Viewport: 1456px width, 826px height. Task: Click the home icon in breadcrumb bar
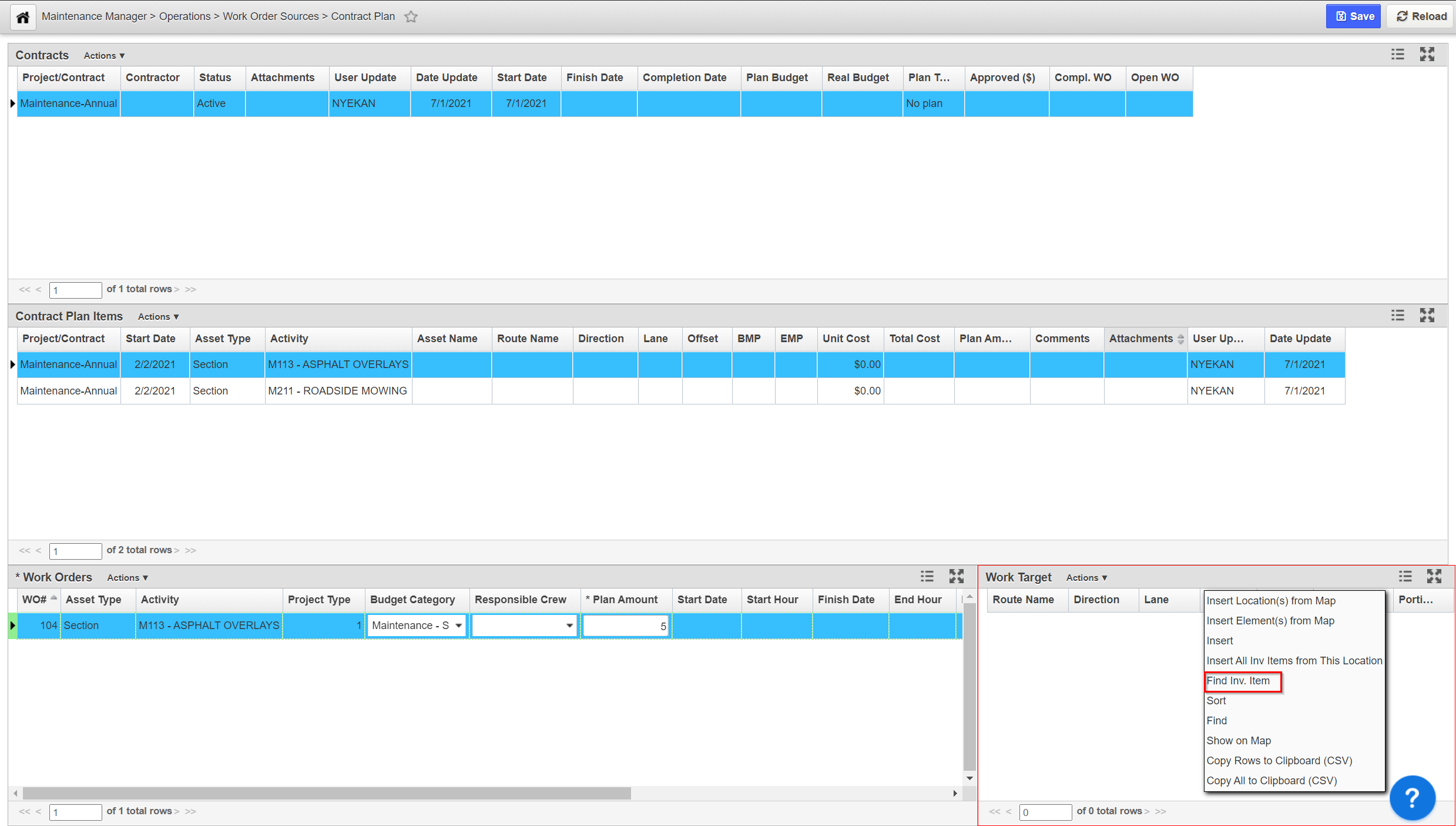tap(23, 16)
